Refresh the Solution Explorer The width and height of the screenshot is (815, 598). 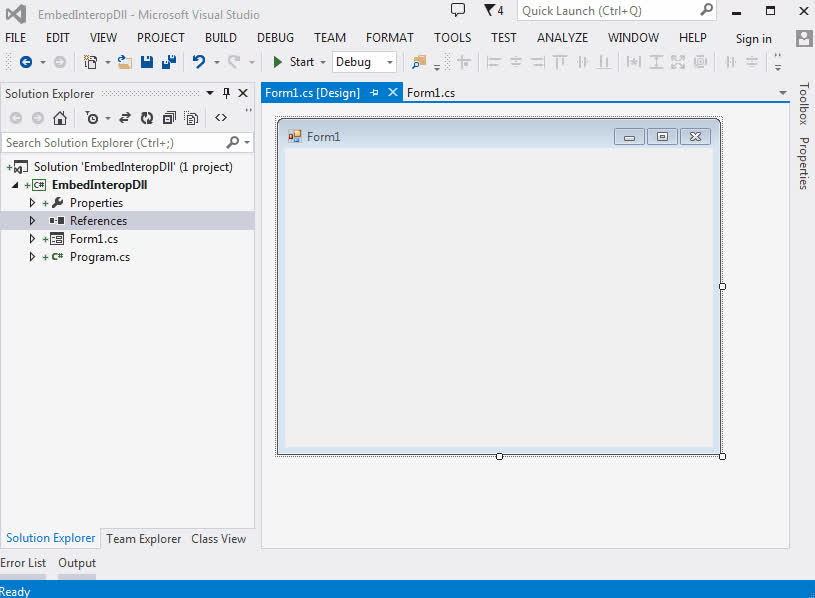point(147,117)
